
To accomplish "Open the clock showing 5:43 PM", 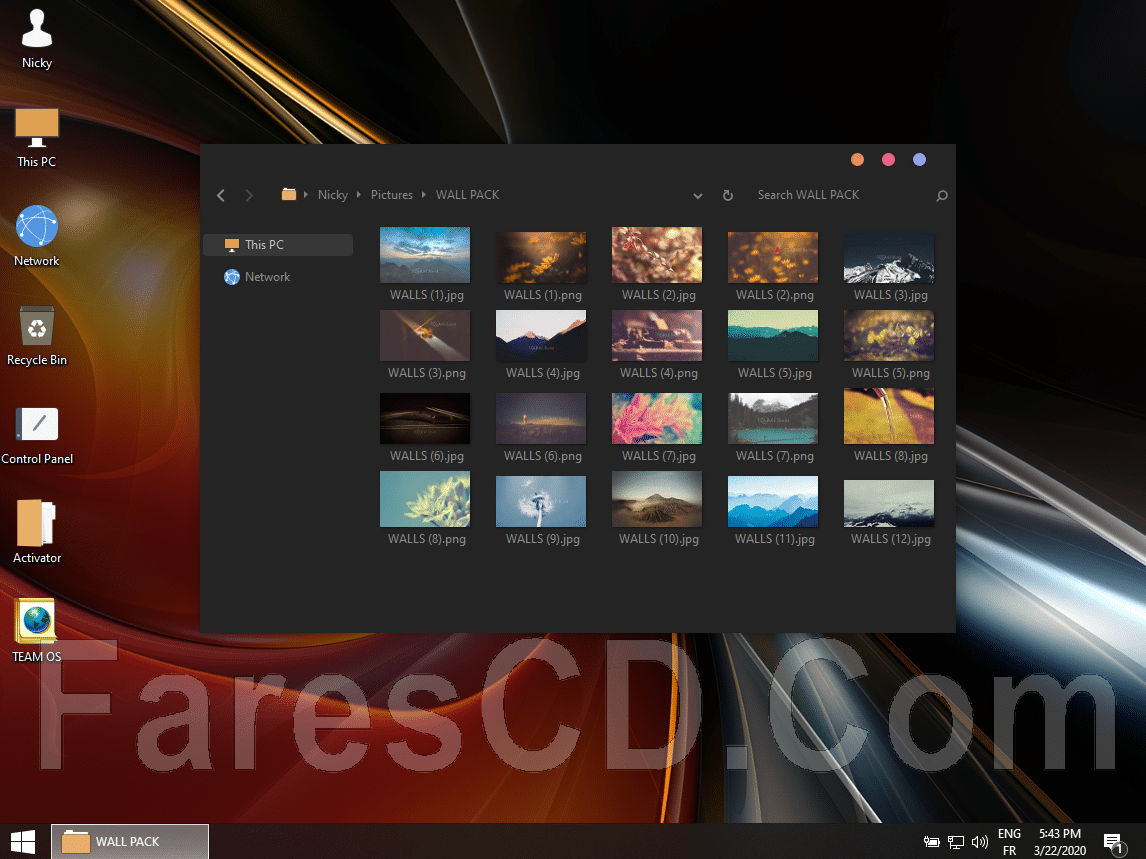I will [x=1060, y=842].
